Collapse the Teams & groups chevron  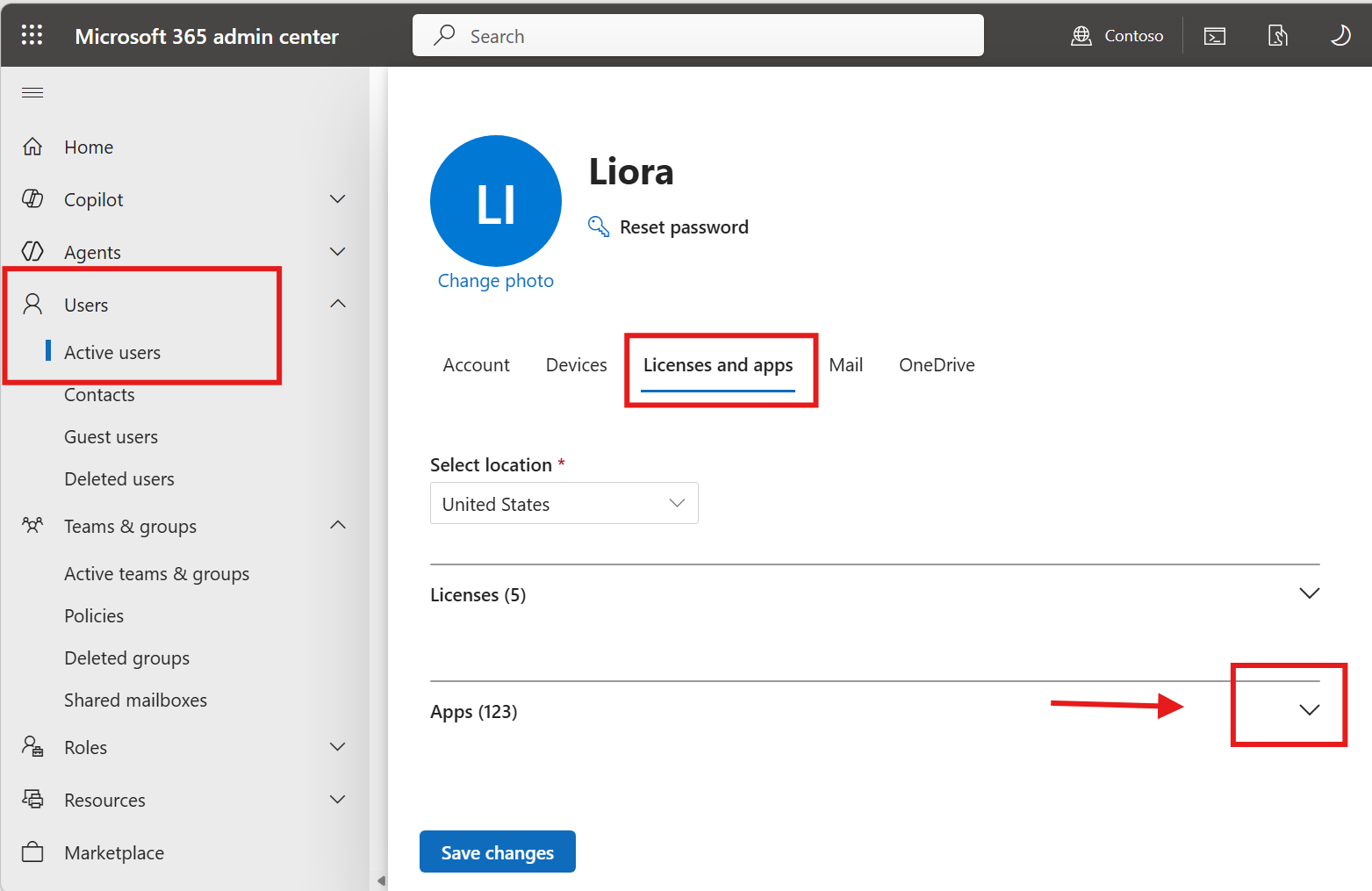pyautogui.click(x=338, y=525)
